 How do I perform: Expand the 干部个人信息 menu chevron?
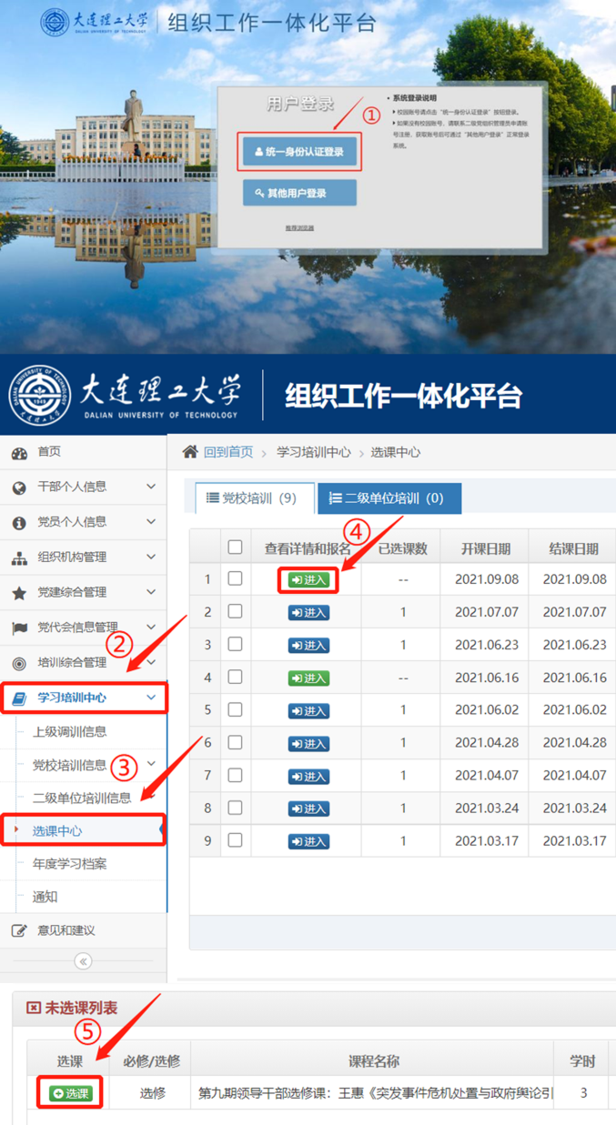tap(151, 487)
